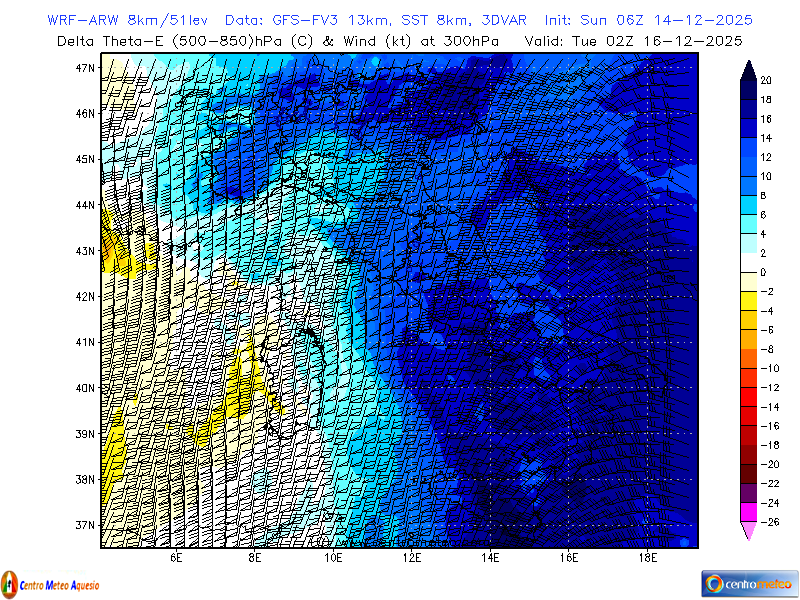This screenshot has height=600, width=800.
Task: Click the 18E longitude label
Action: tap(647, 558)
